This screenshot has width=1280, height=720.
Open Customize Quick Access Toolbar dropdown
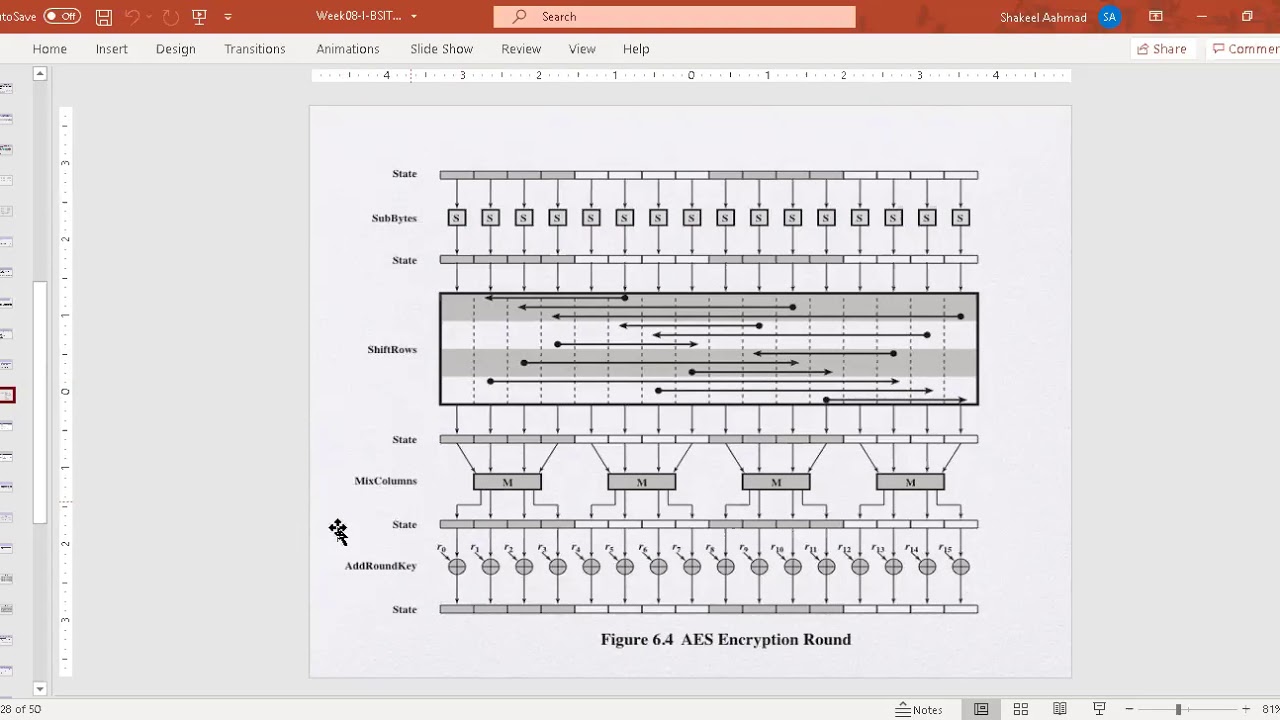click(x=228, y=16)
